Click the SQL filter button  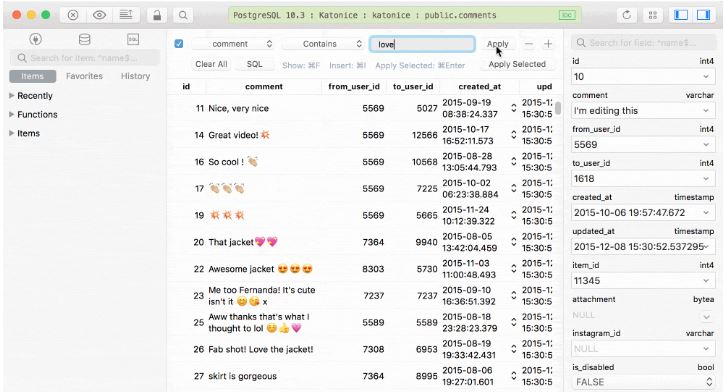pos(254,64)
